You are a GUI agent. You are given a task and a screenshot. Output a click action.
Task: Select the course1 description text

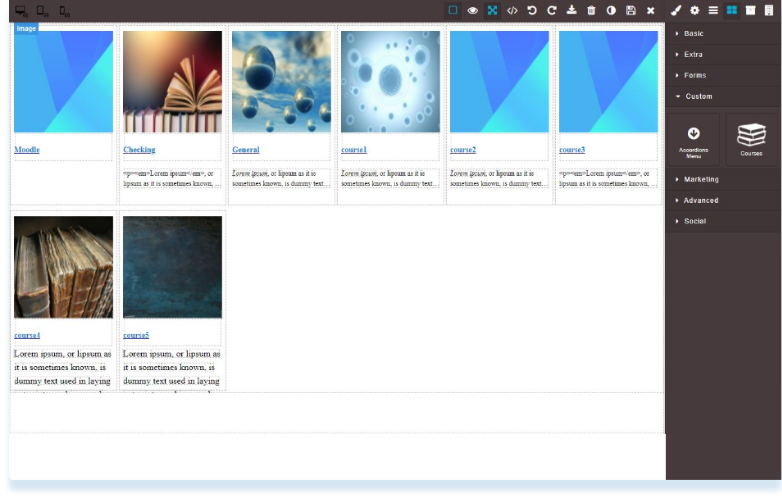coord(390,178)
